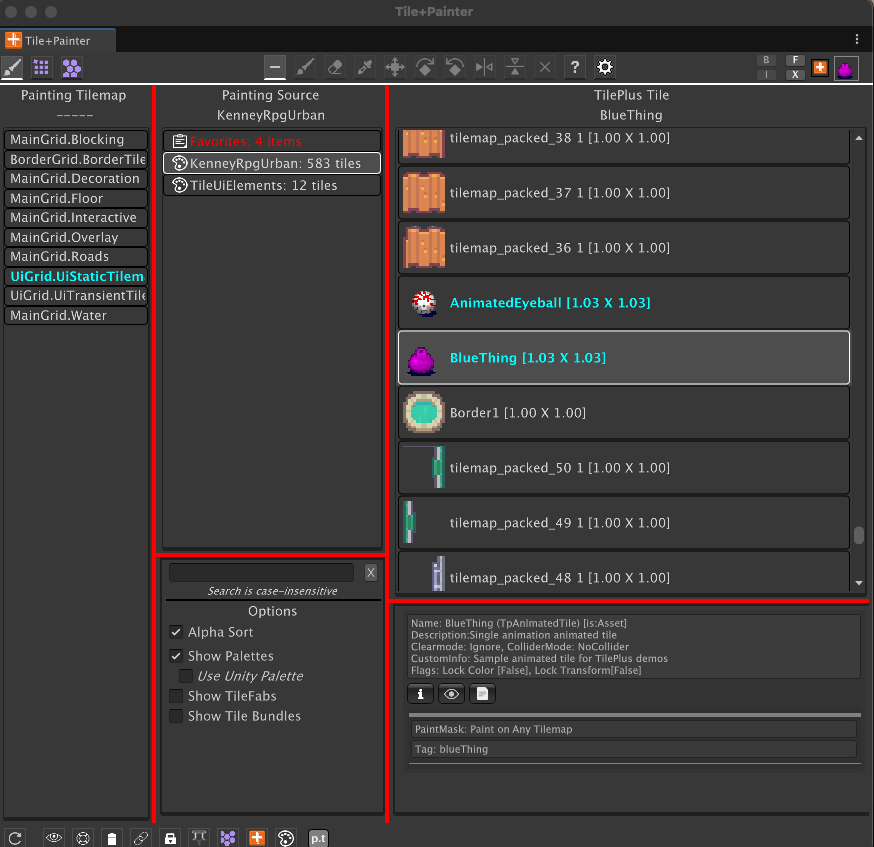Select TileUiElements: 12 tiles palette

point(271,186)
